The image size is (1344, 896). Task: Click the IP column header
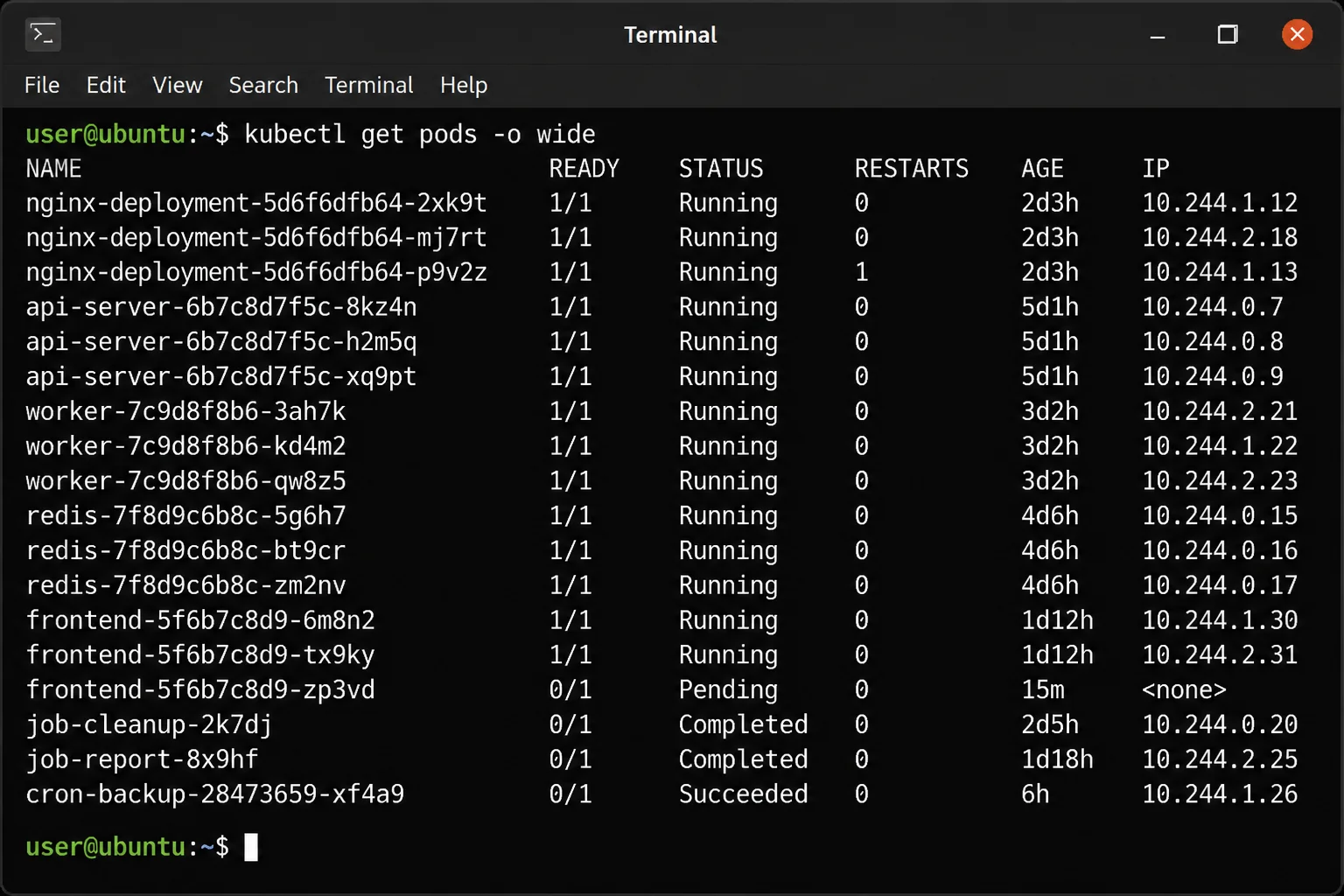1156,168
